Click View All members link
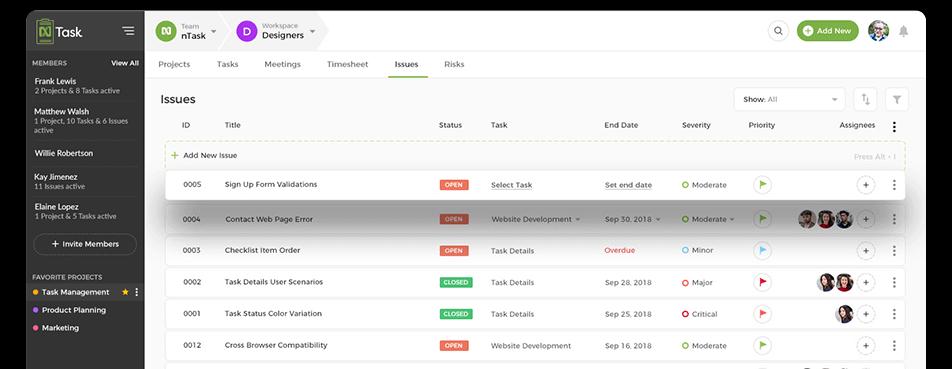 (x=124, y=63)
